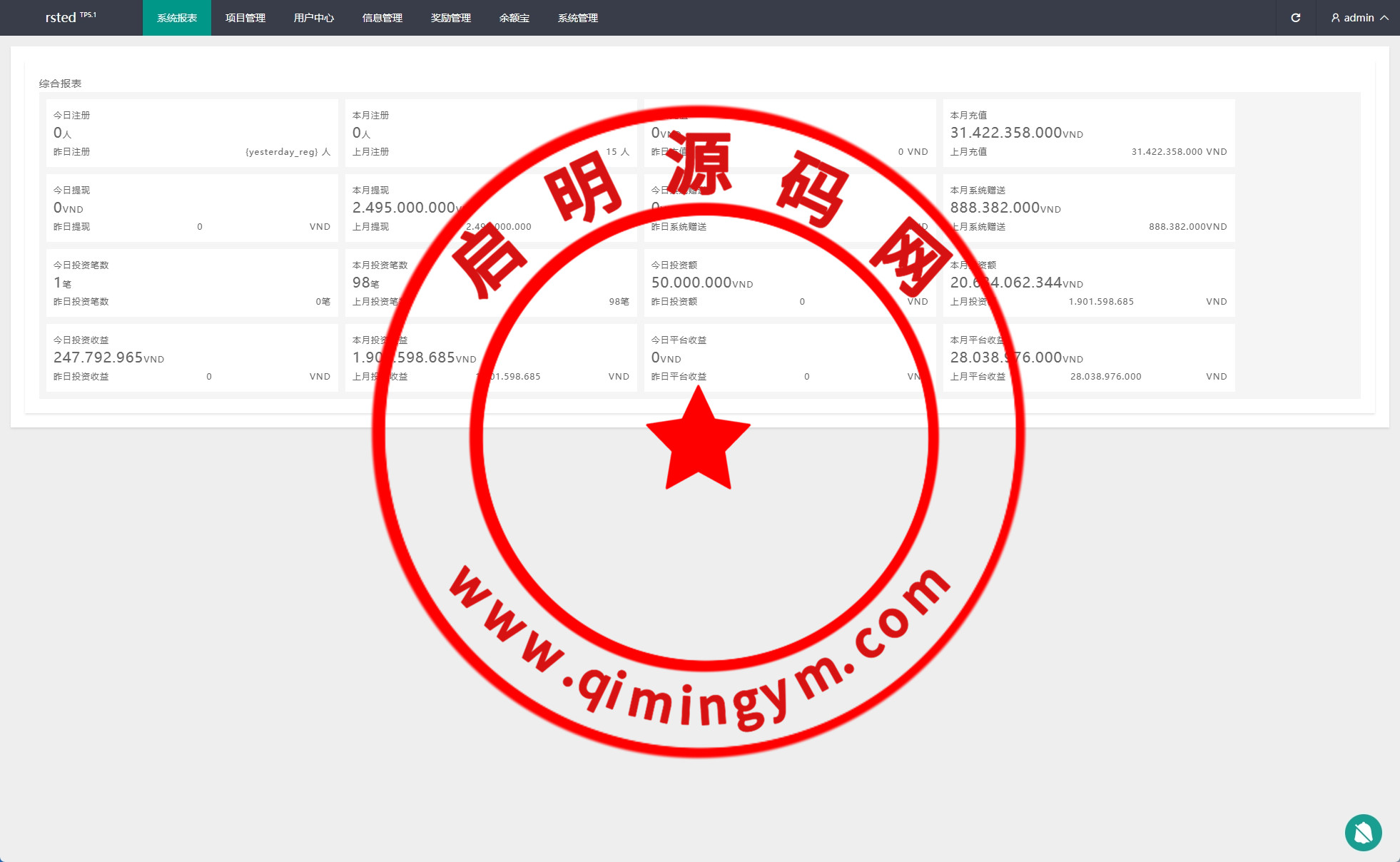Click the 今日注册 statistics card
This screenshot has width=1400, height=862.
(x=192, y=133)
